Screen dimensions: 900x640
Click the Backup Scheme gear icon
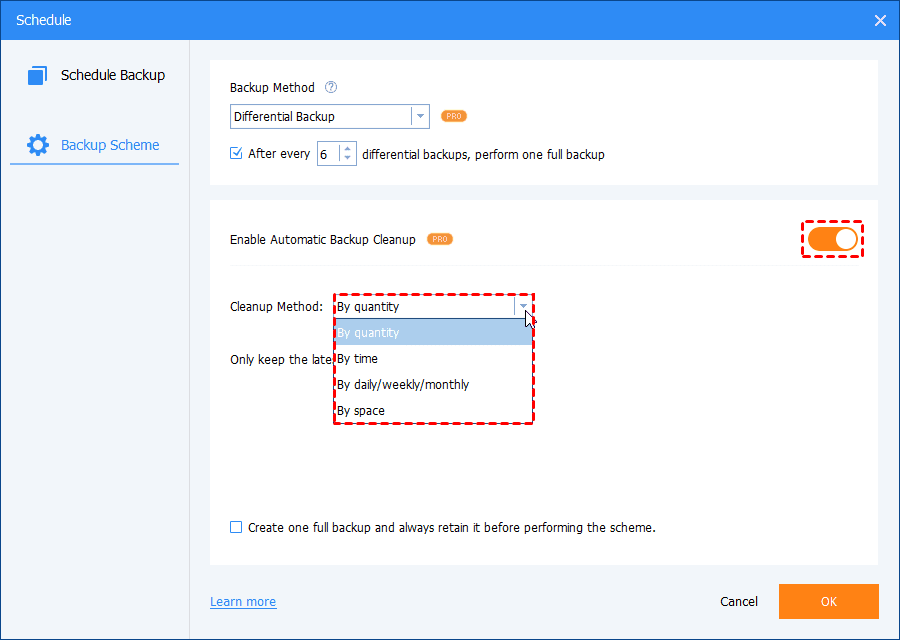(x=38, y=145)
